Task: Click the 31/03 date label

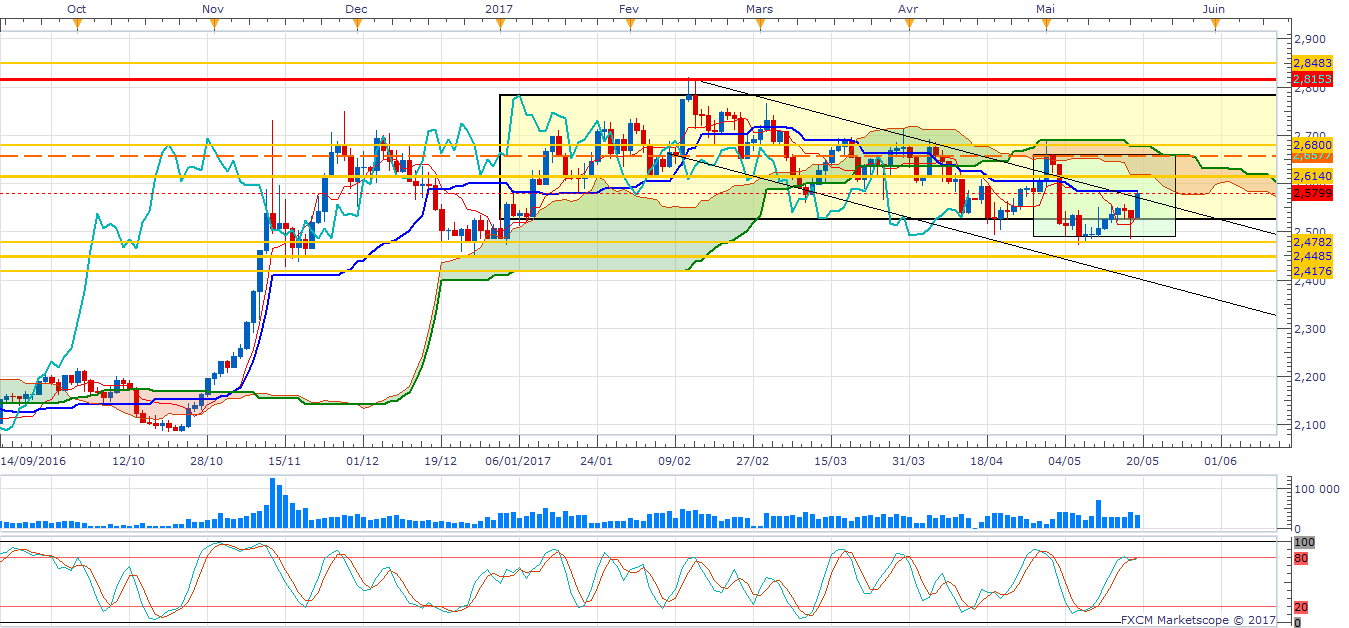Action: (909, 462)
